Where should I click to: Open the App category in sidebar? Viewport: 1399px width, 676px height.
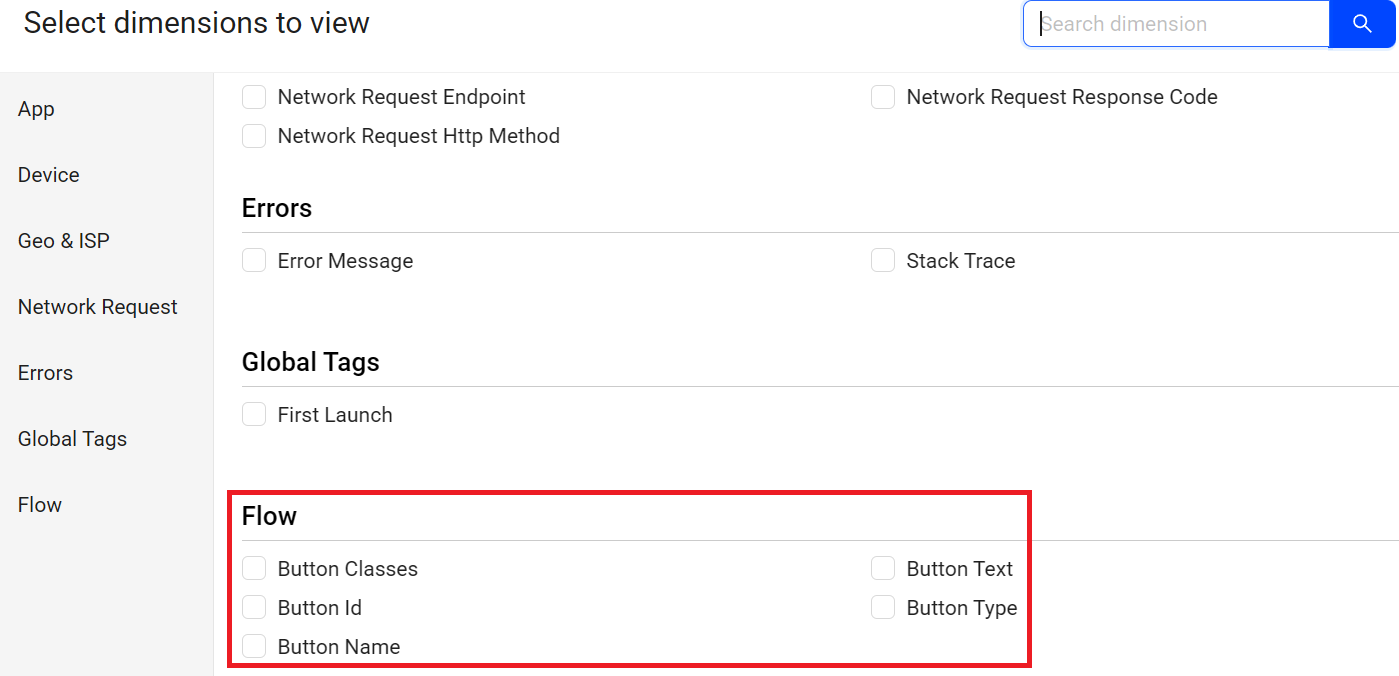tap(36, 109)
